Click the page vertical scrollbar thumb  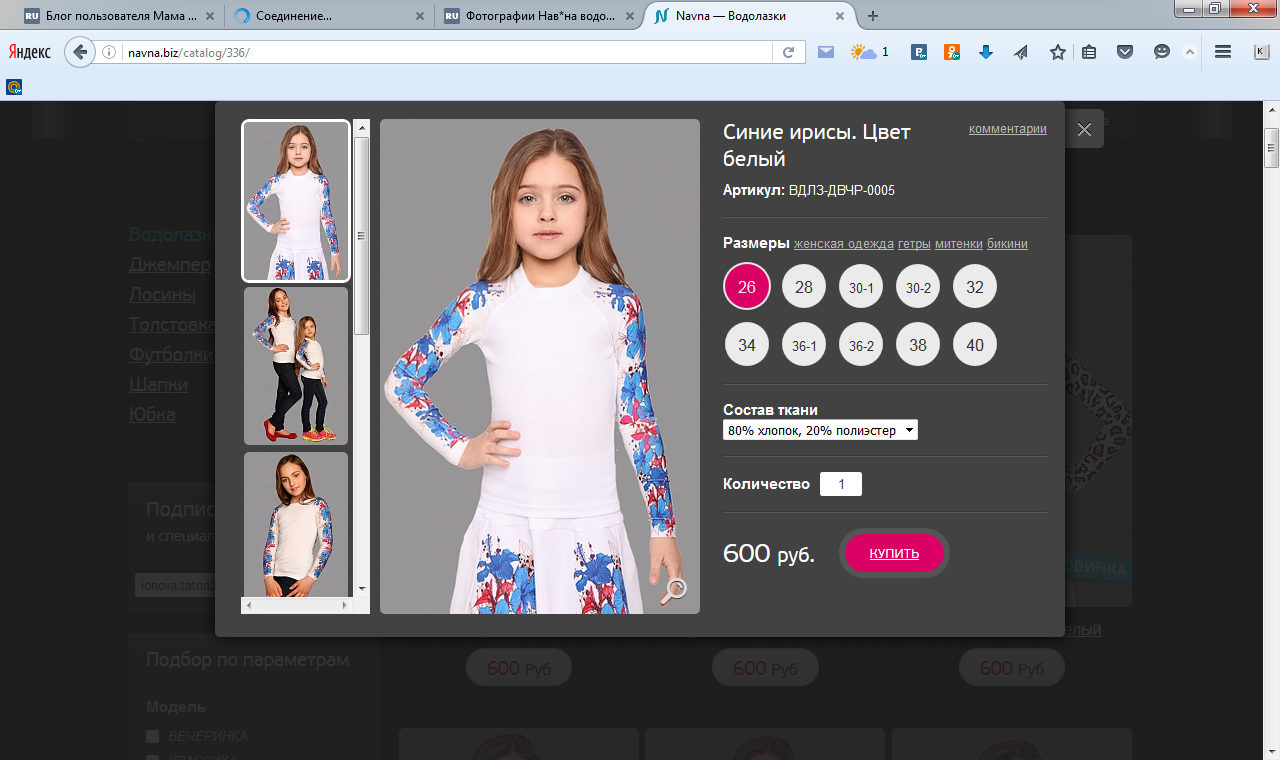[1271, 148]
